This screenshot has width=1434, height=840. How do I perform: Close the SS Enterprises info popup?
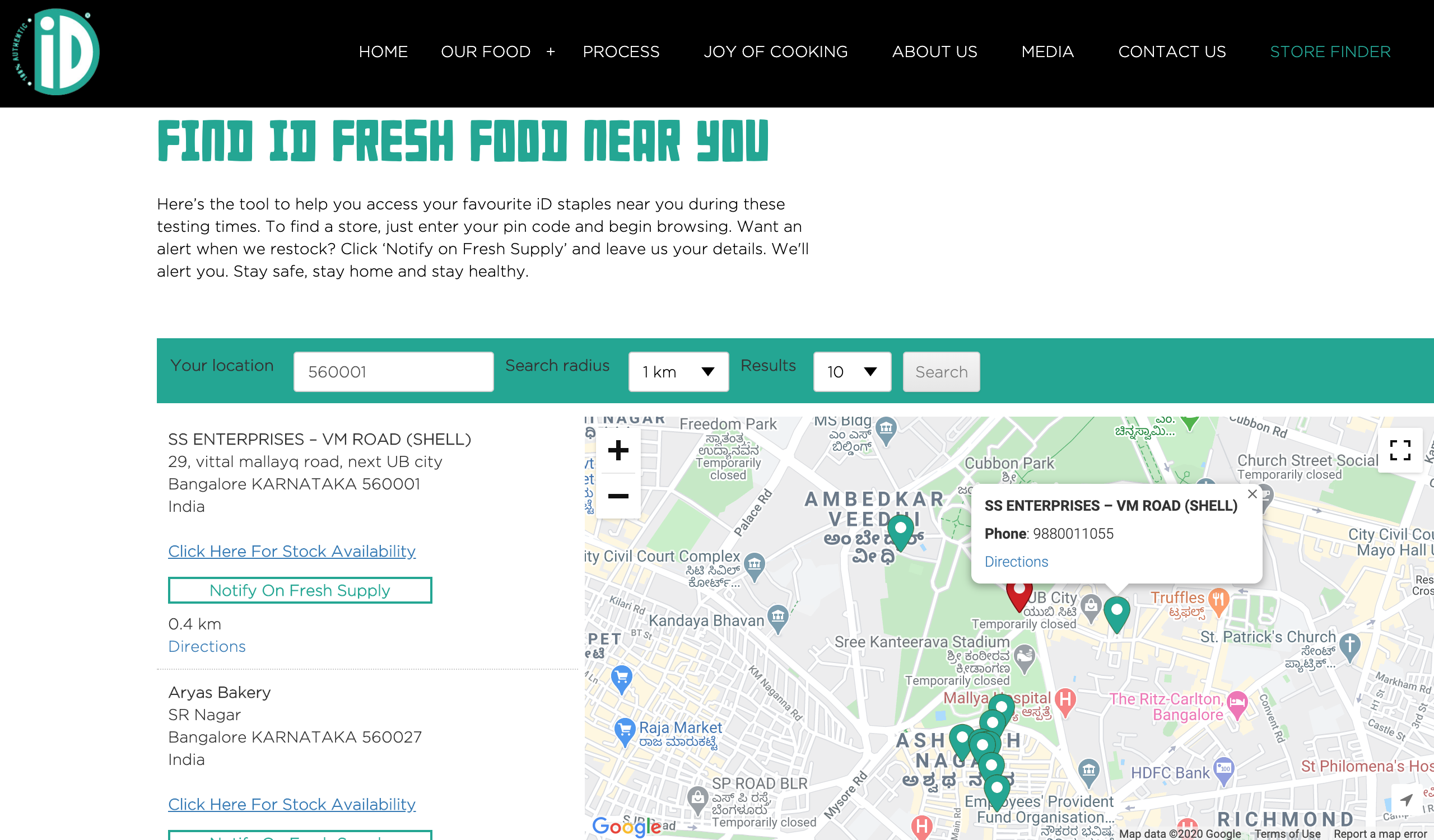(x=1253, y=494)
